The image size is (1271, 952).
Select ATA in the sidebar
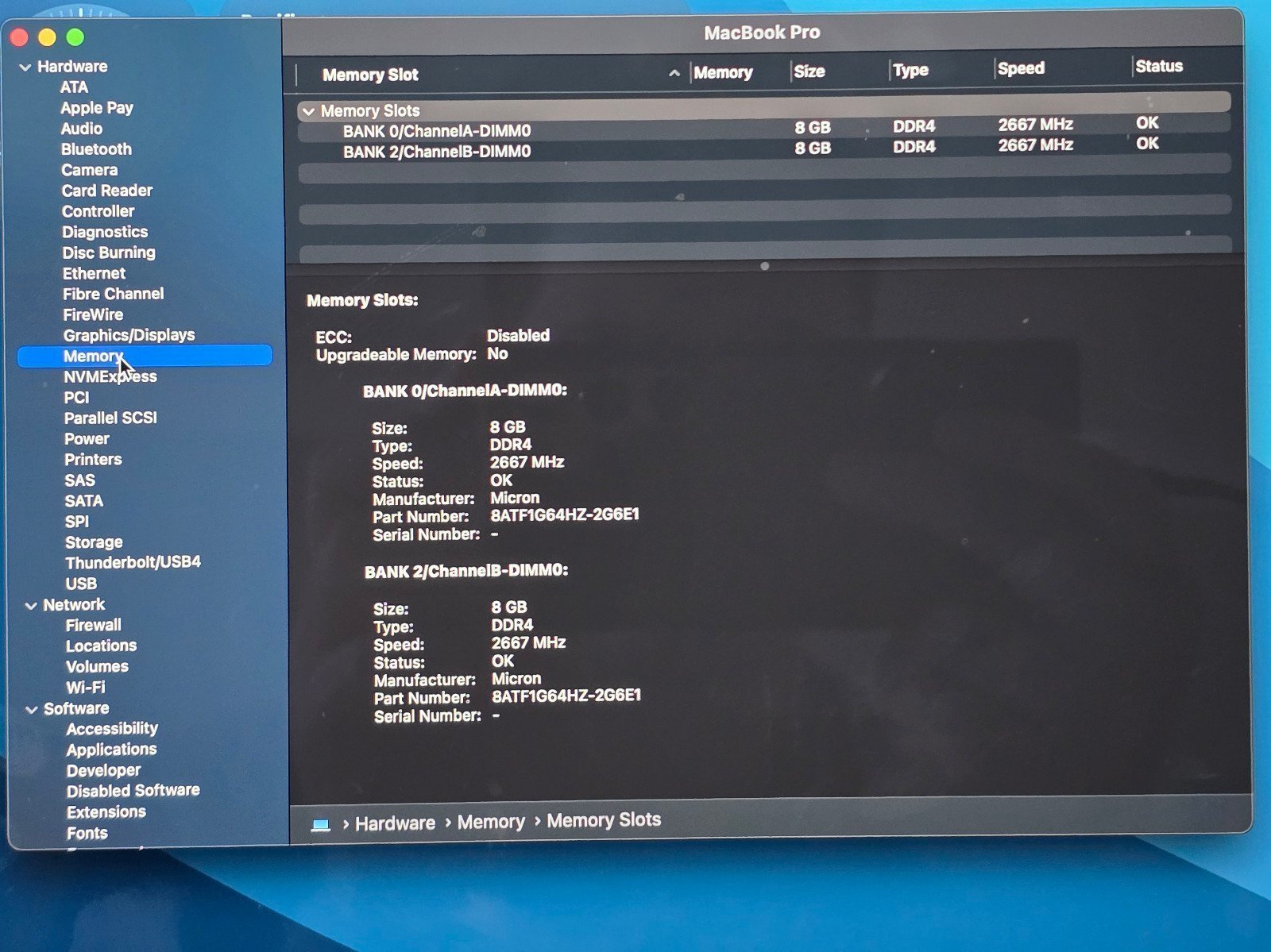pos(74,87)
